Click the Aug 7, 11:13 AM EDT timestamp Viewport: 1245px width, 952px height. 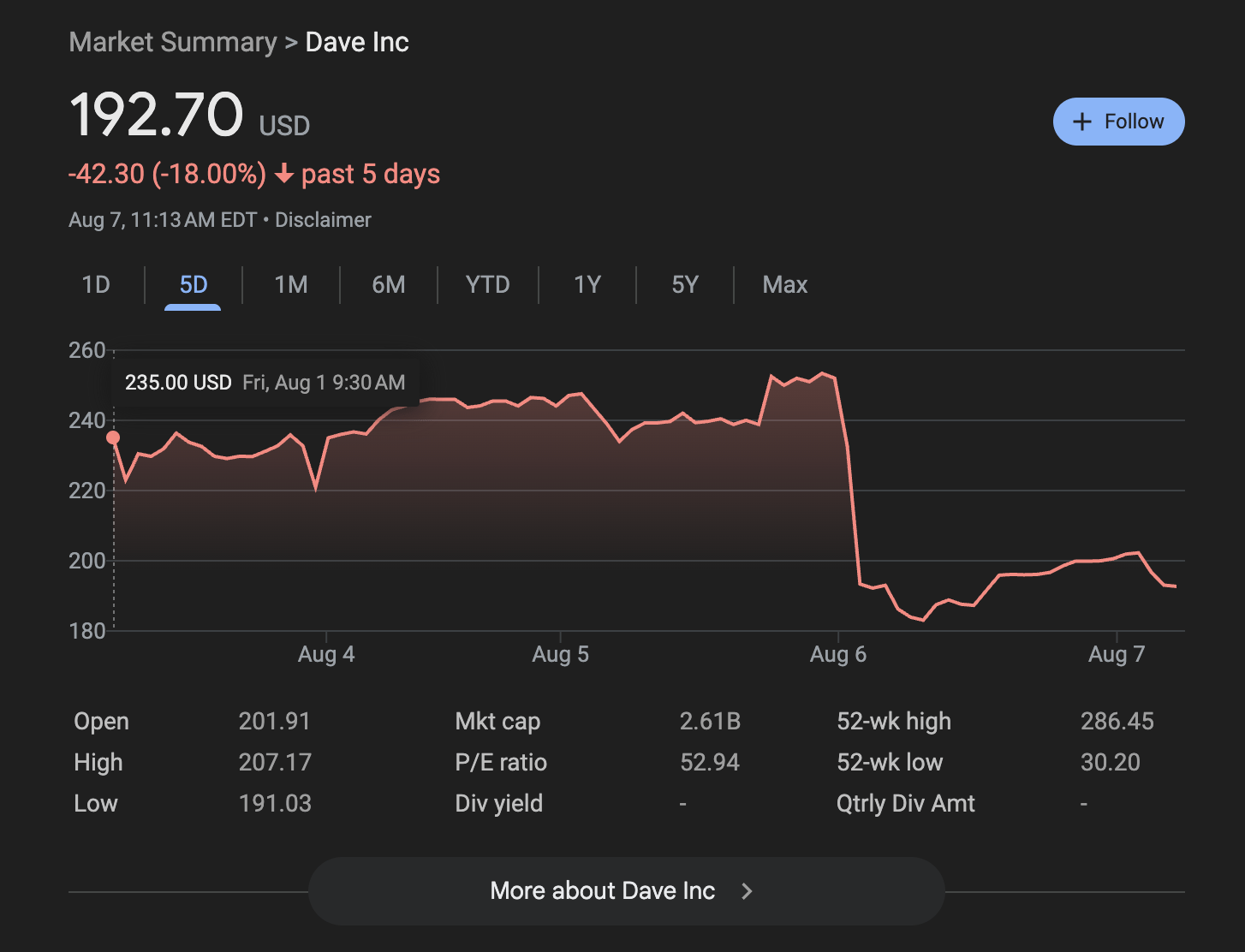tap(163, 220)
